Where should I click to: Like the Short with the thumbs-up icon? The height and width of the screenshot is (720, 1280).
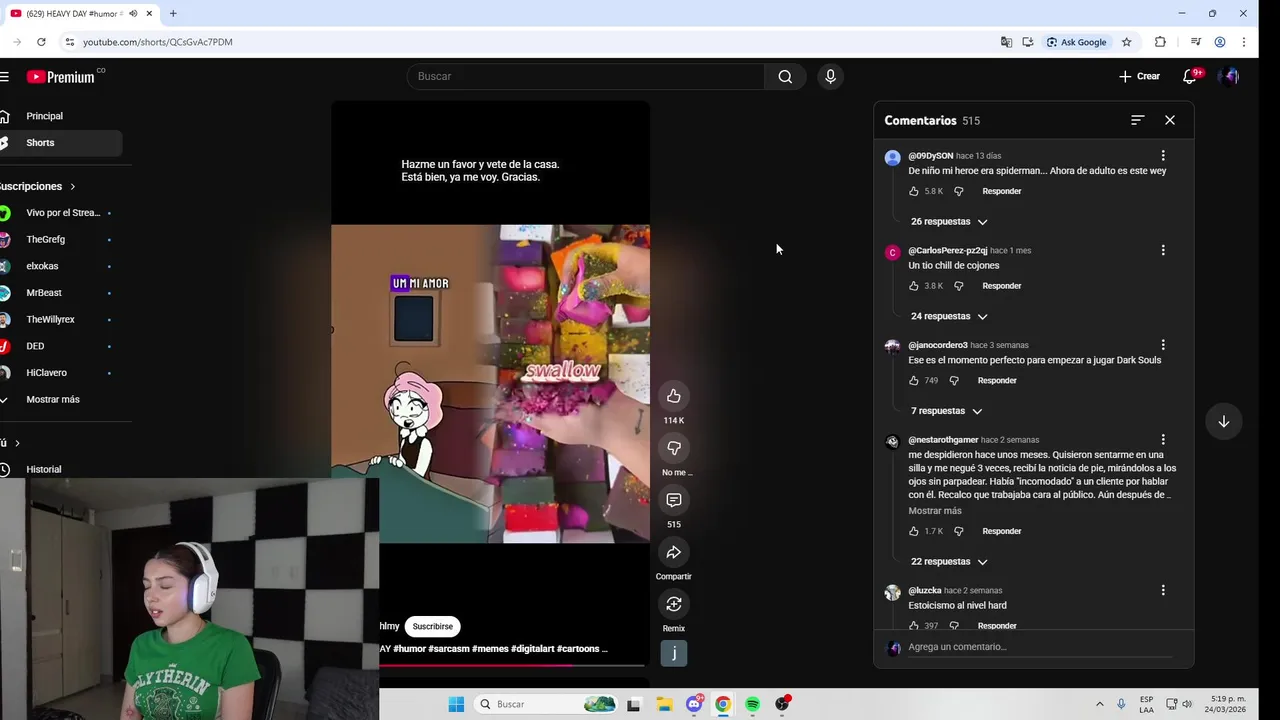[674, 396]
